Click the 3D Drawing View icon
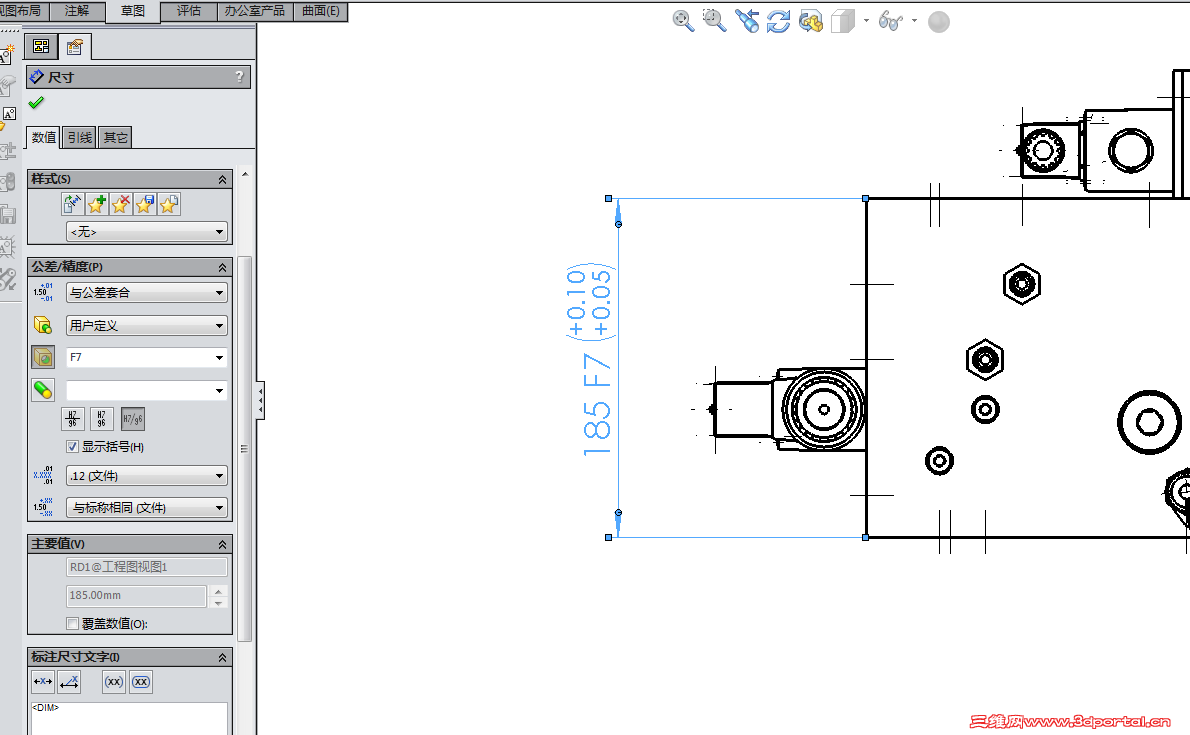This screenshot has height=735, width=1190. 811,21
